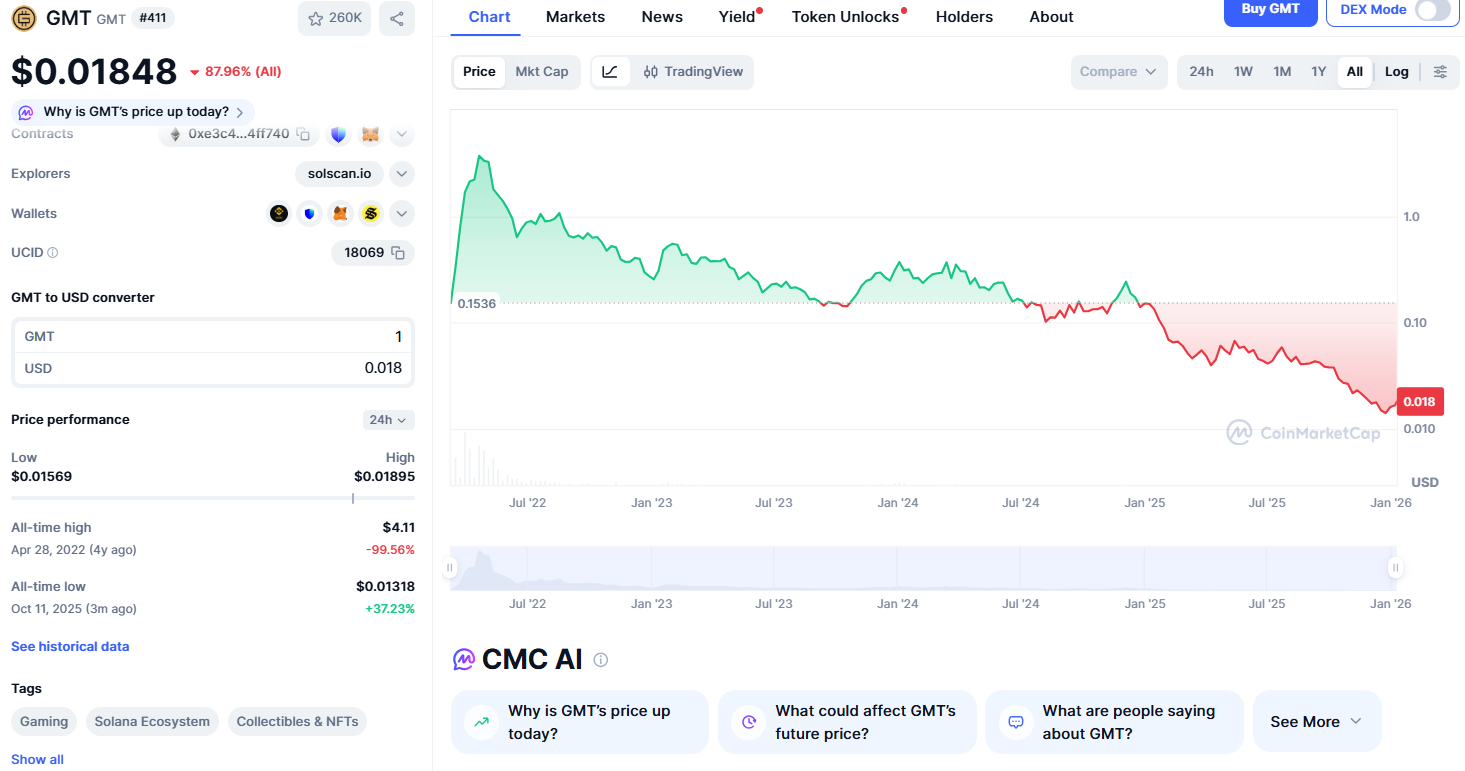Open See historical data link
Screen dimensions: 1465x771
(70, 647)
